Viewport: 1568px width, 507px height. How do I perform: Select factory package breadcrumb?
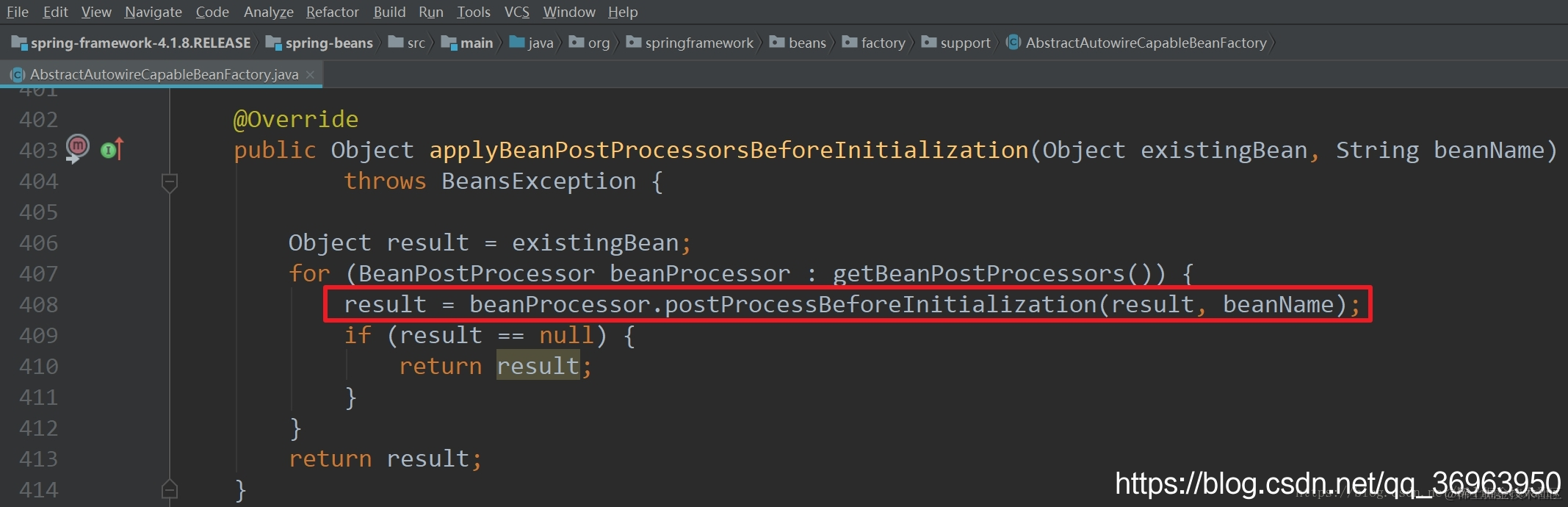(x=874, y=43)
